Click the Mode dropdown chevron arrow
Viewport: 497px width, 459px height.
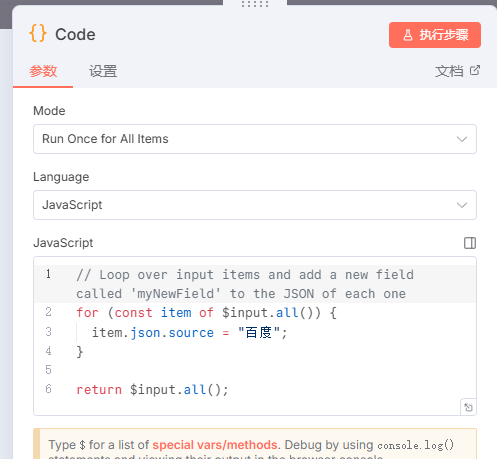coord(462,139)
